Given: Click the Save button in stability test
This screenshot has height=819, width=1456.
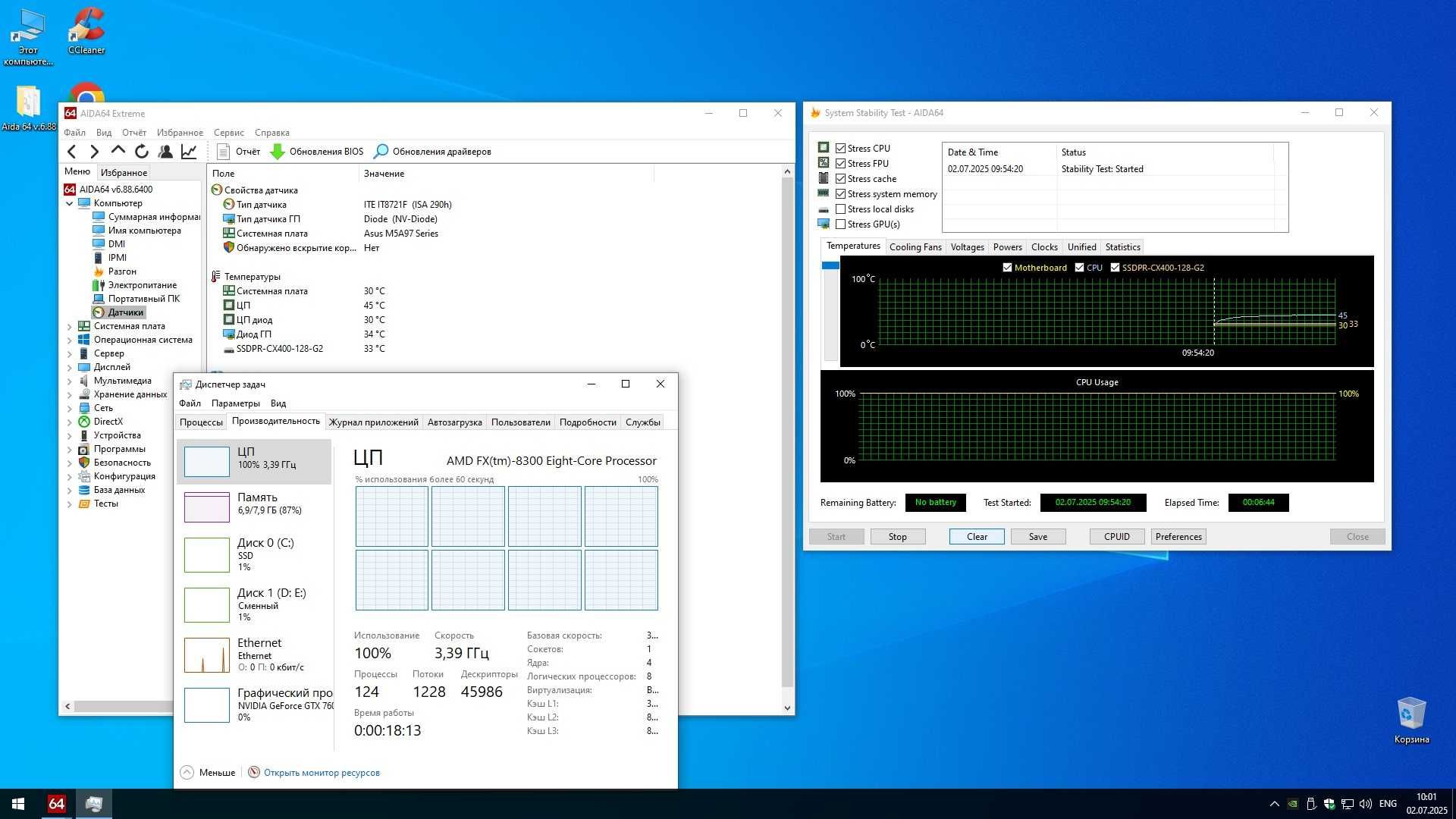Looking at the screenshot, I should [1038, 537].
